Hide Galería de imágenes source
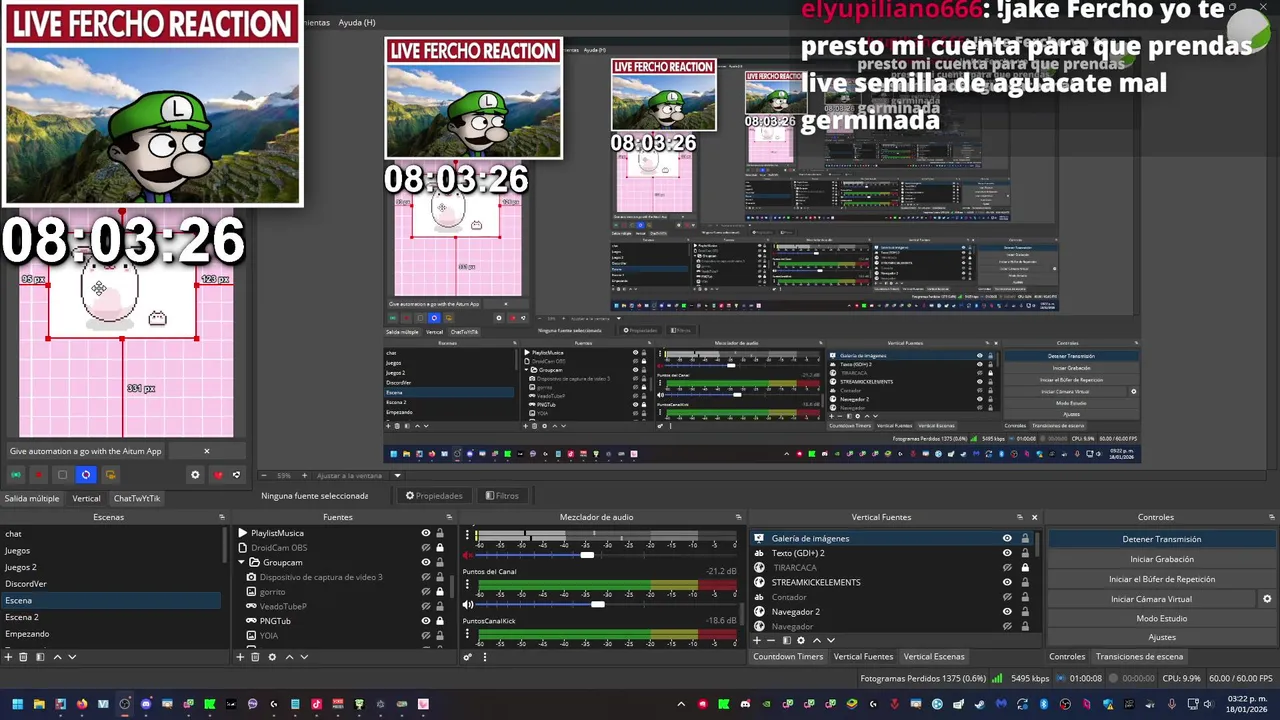 tap(1007, 538)
